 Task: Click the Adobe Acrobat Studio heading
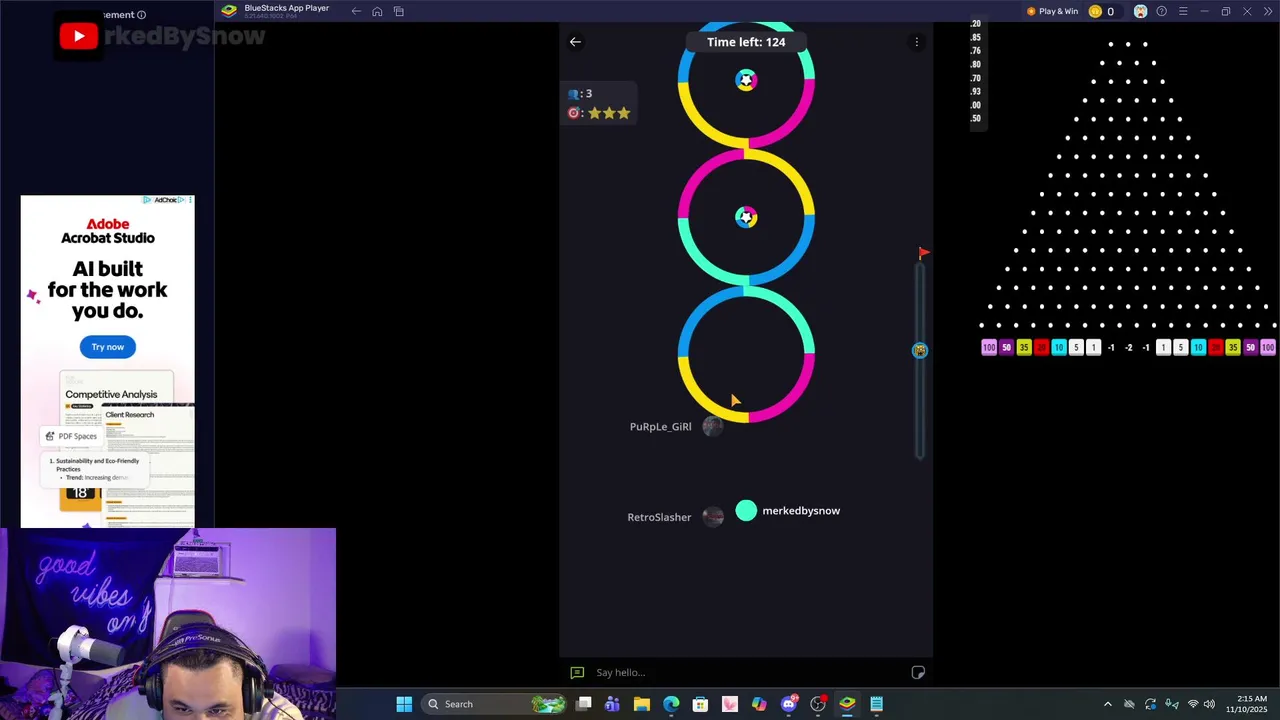pos(108,231)
